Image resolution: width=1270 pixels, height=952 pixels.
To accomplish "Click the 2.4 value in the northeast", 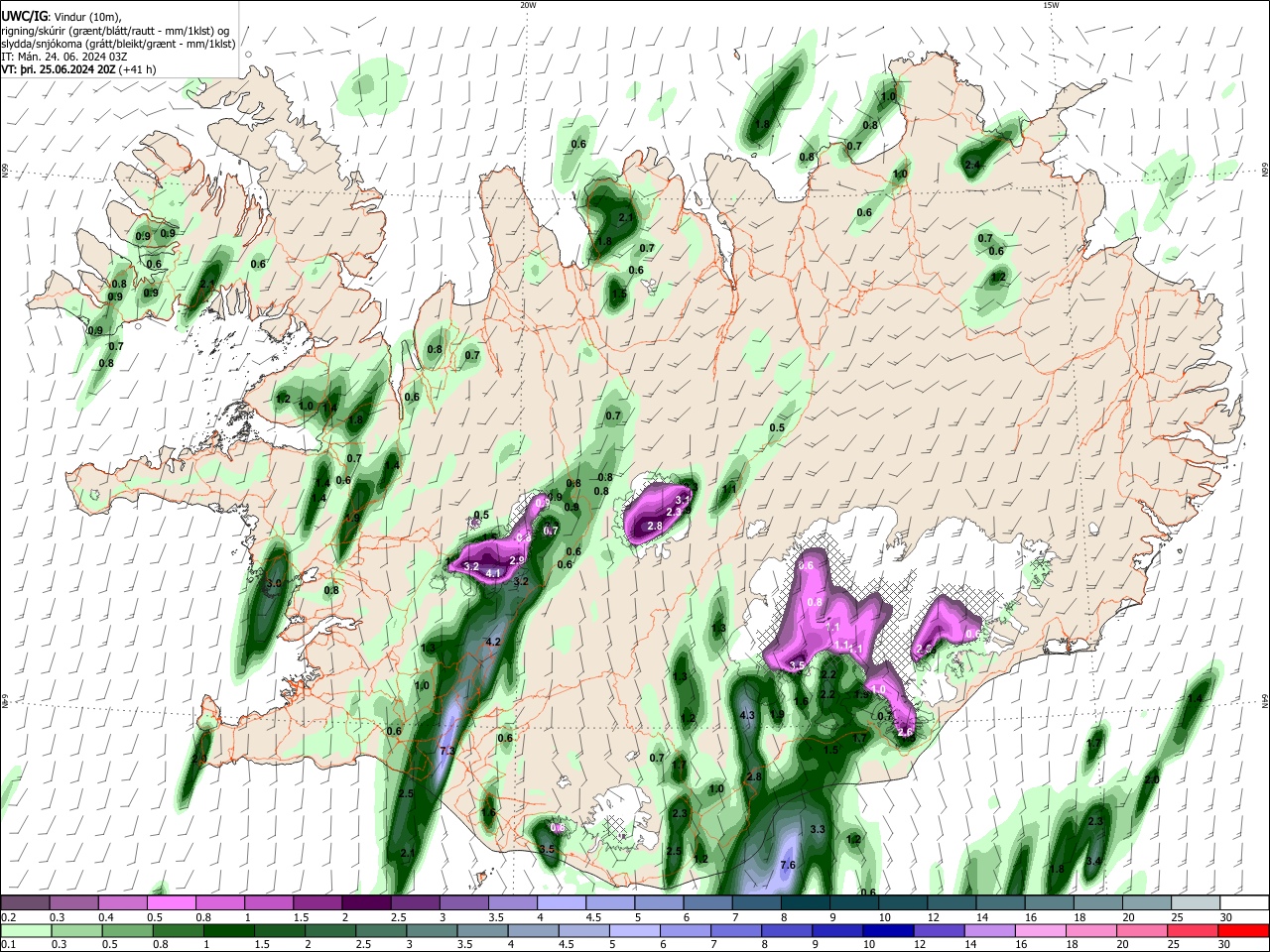I will (973, 165).
